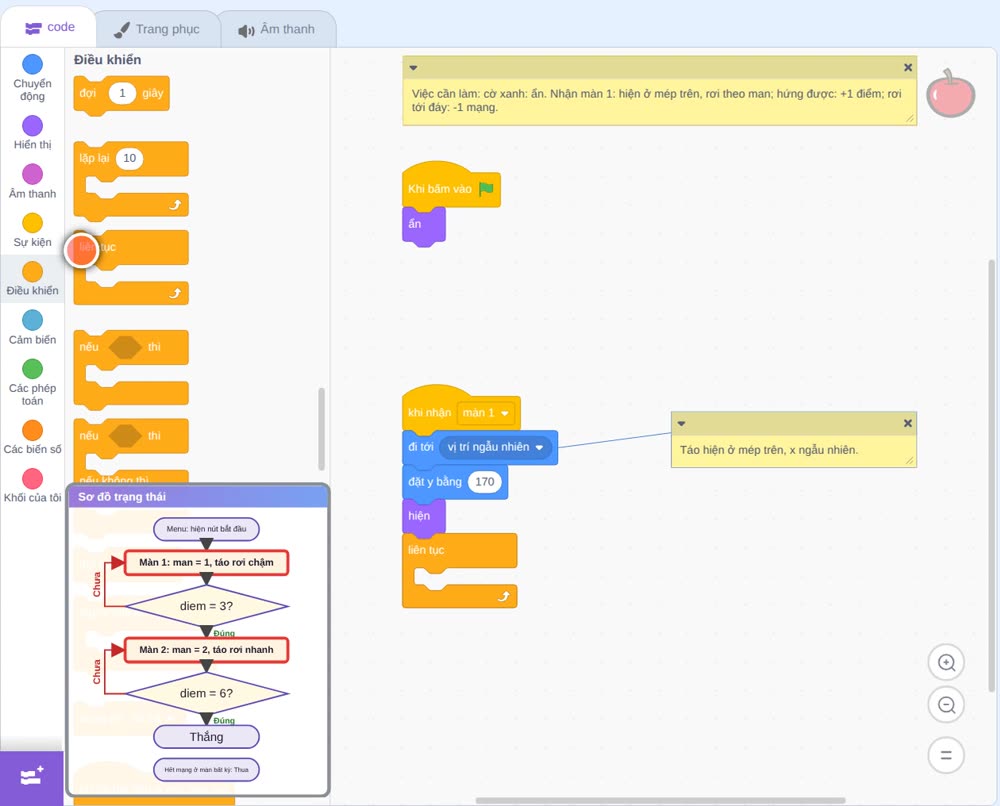
Task: Close the Việc cần làm comment
Action: tap(908, 68)
